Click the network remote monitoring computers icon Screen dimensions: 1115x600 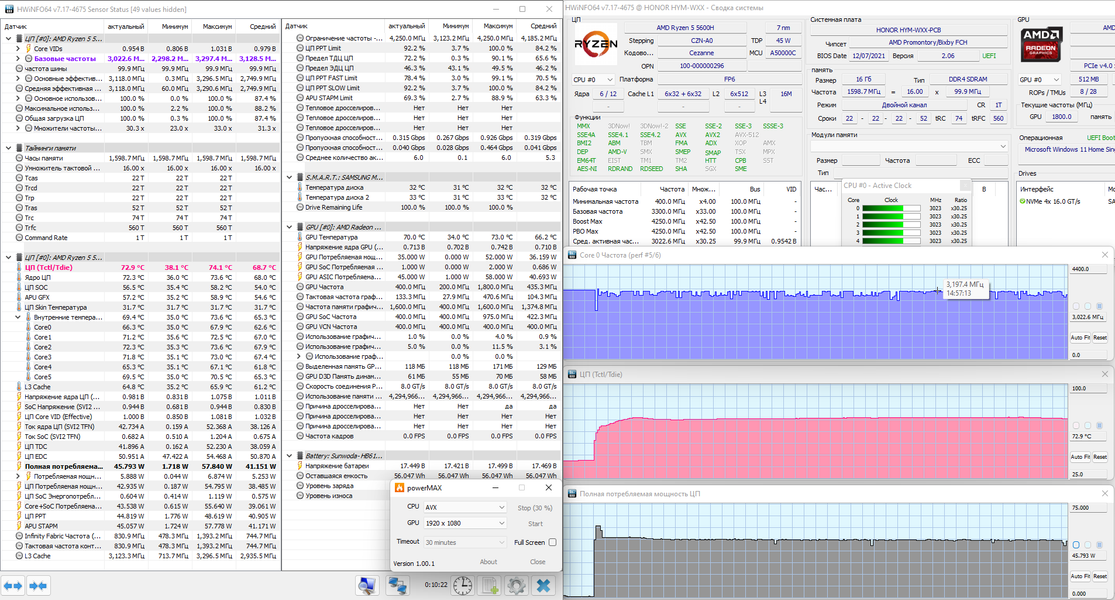(398, 586)
